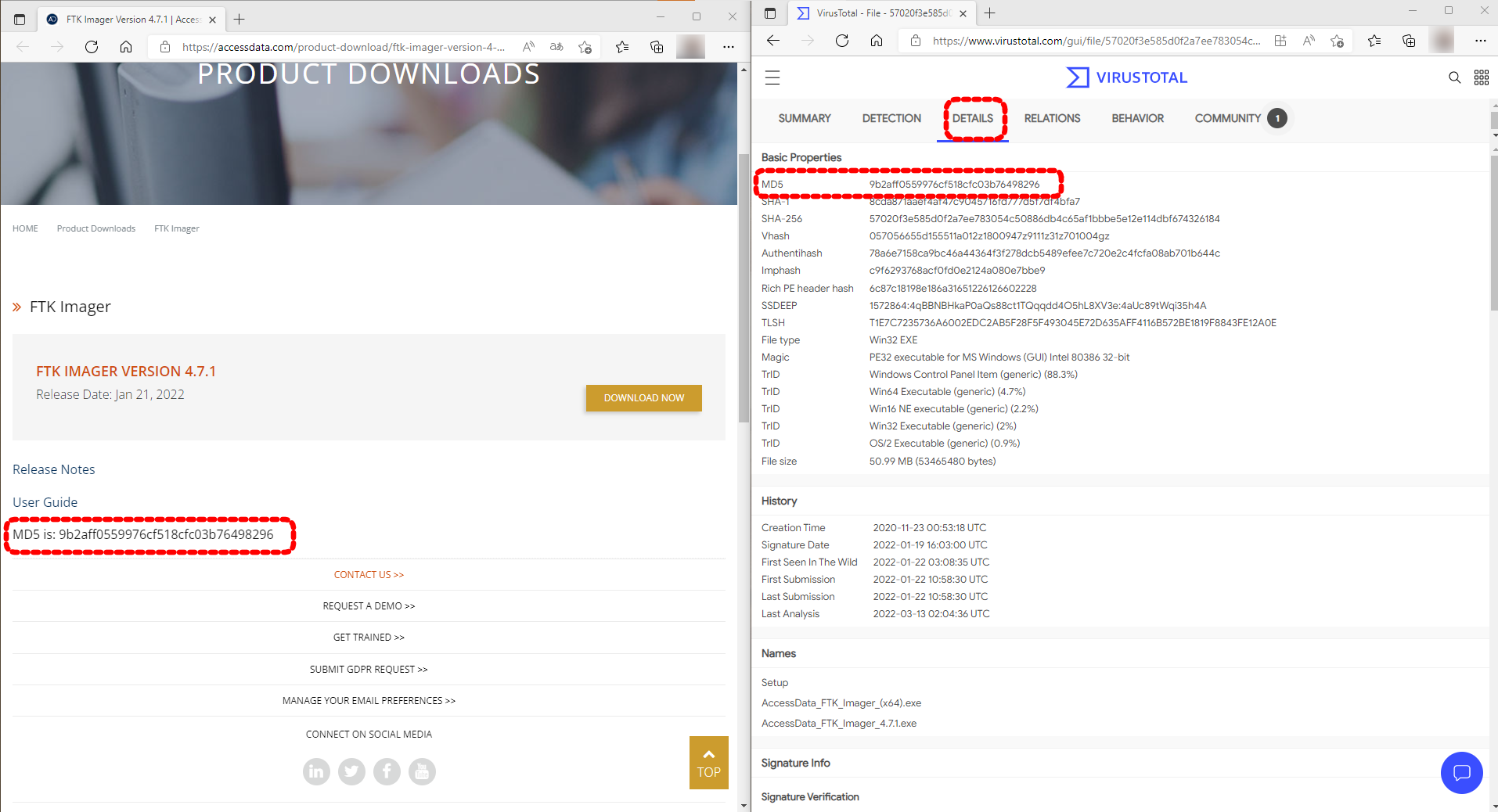Switch to the DETECTION tab
The image size is (1498, 812).
click(x=891, y=118)
